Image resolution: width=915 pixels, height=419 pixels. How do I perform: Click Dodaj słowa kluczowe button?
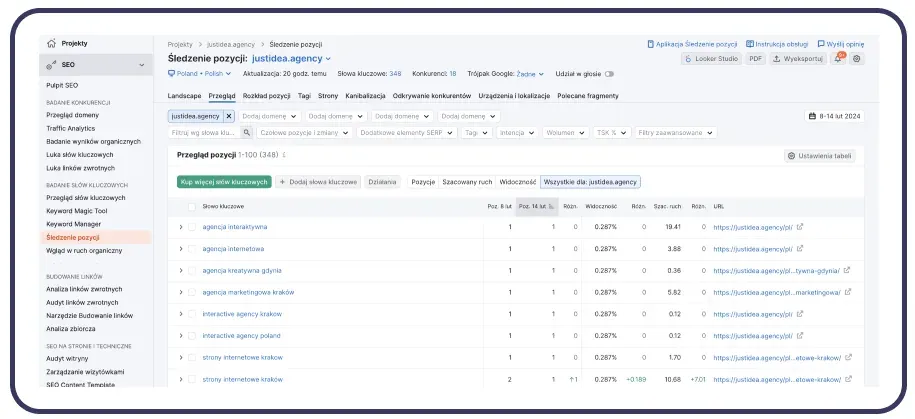coord(318,182)
